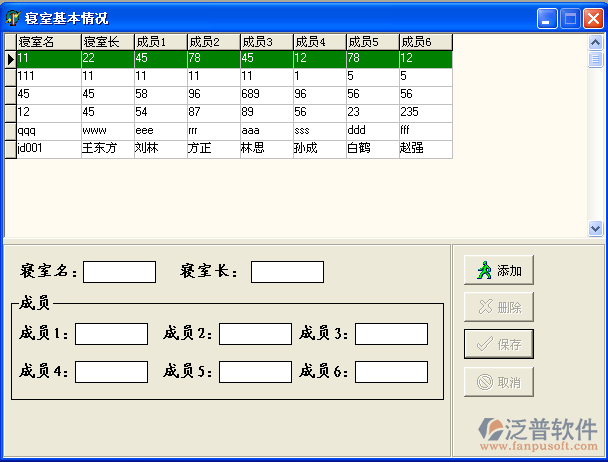Click the scroll down arrow of the grid

click(x=596, y=229)
